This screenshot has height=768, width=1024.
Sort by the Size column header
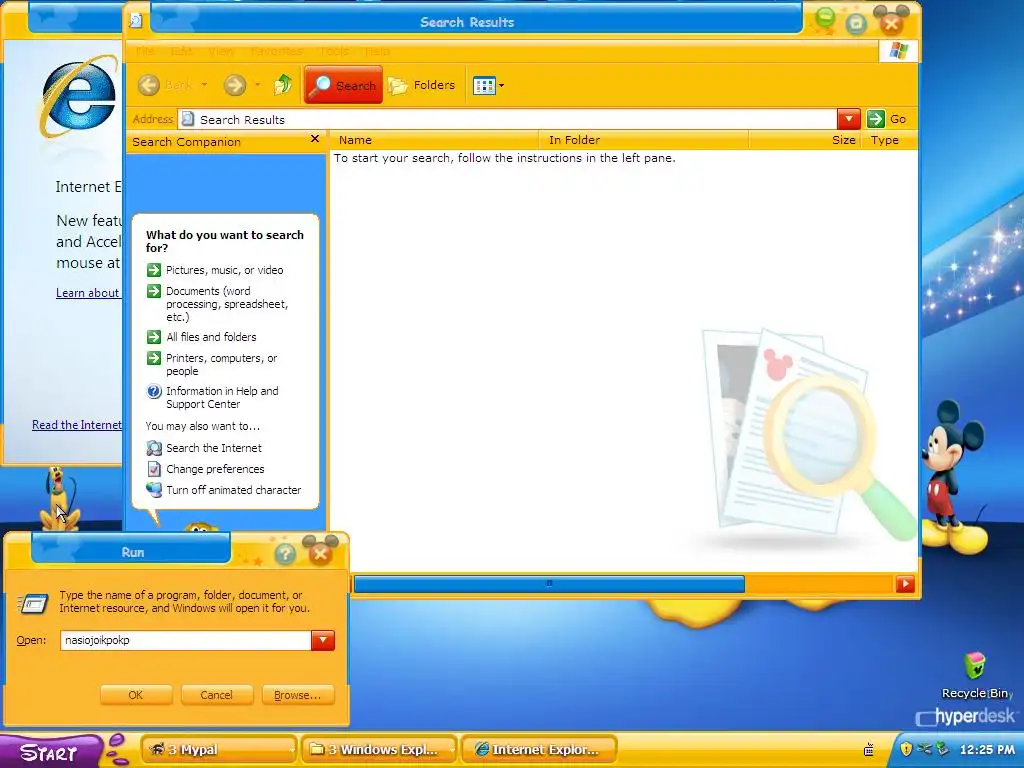(x=806, y=140)
